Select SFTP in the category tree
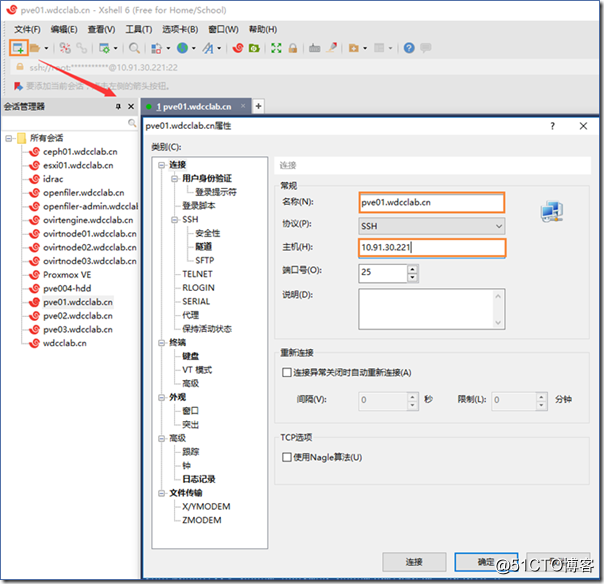The image size is (604, 584). (205, 260)
